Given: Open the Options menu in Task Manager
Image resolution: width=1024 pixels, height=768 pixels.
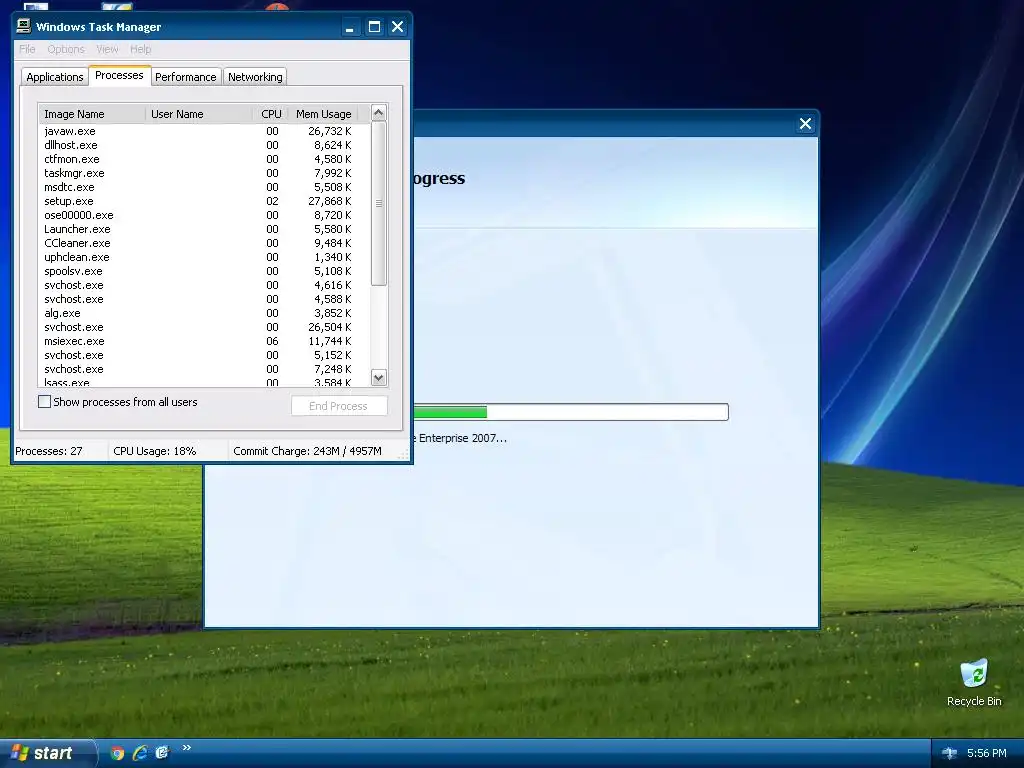Looking at the screenshot, I should click(66, 49).
